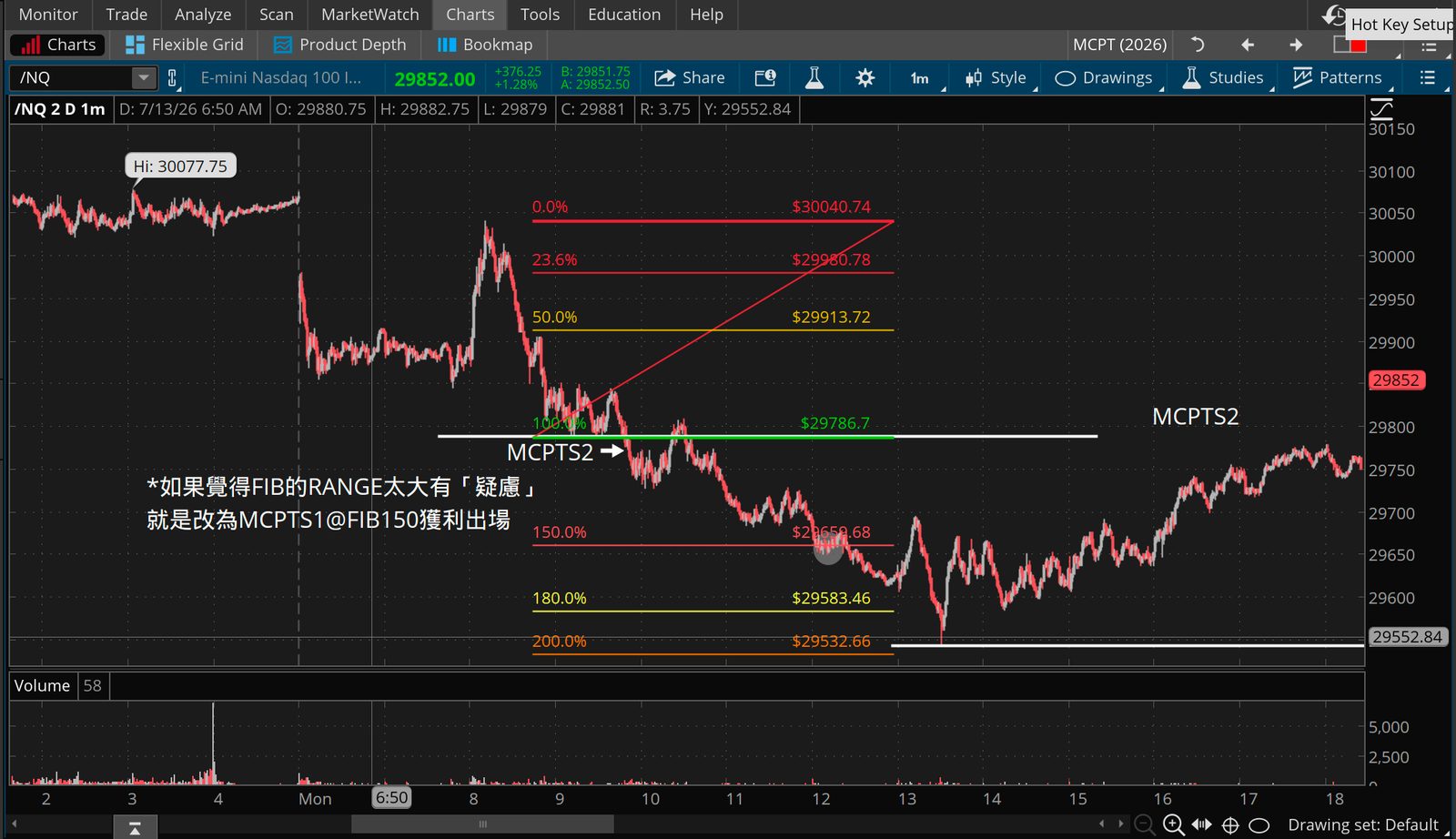Click the Share button

[690, 78]
